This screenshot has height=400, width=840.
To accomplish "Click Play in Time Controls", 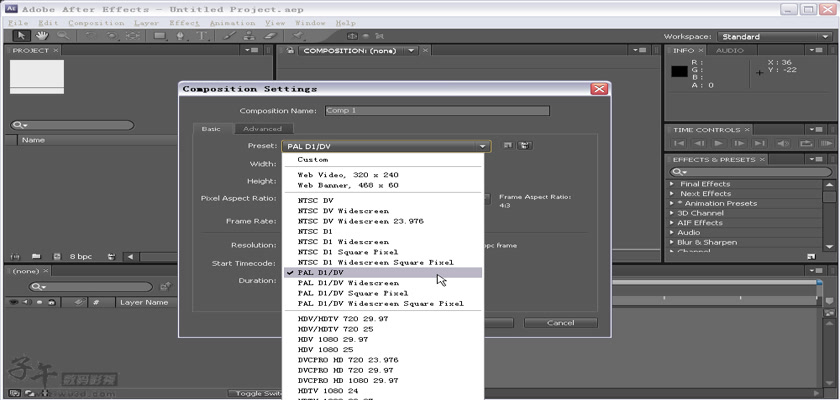I will pos(719,144).
